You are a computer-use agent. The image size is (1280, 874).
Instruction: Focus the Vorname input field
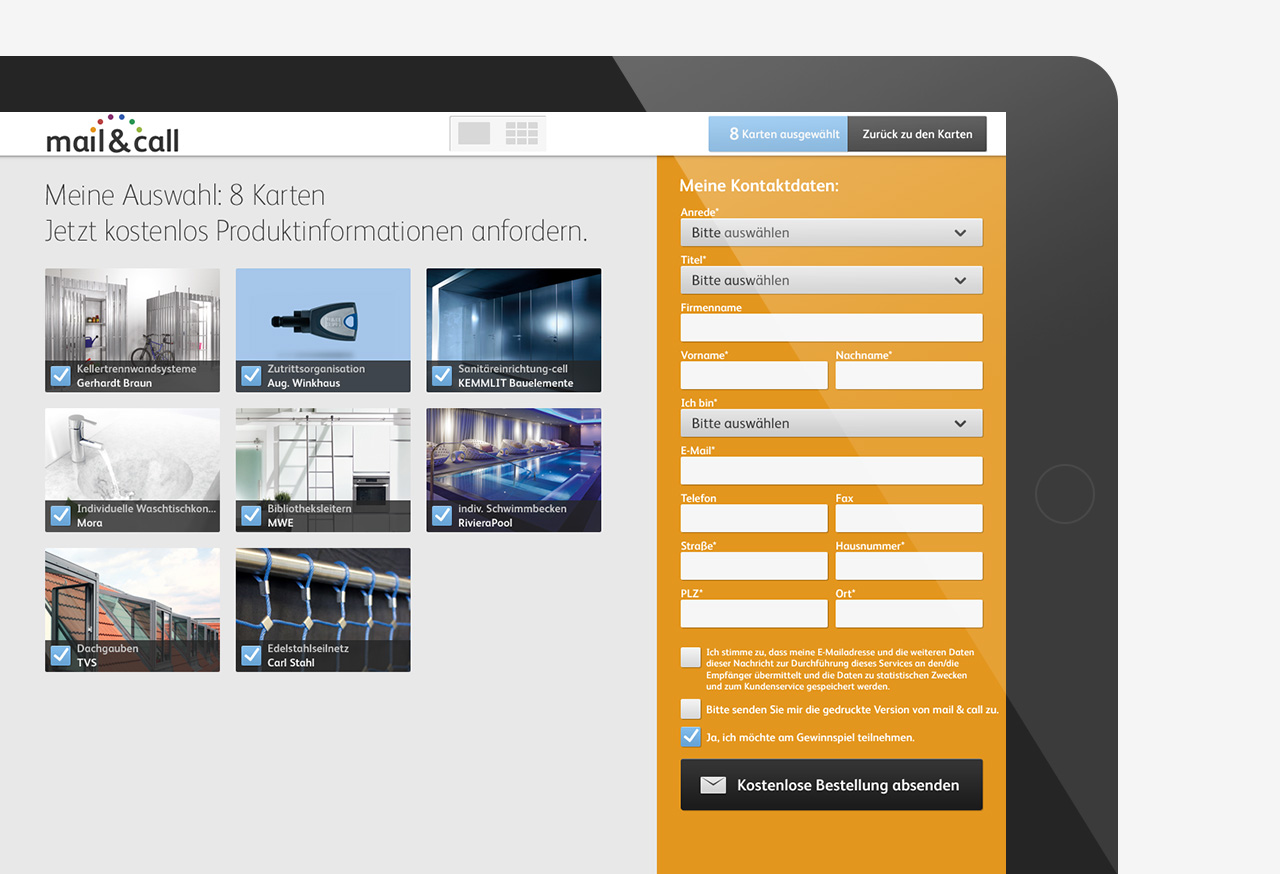[754, 375]
